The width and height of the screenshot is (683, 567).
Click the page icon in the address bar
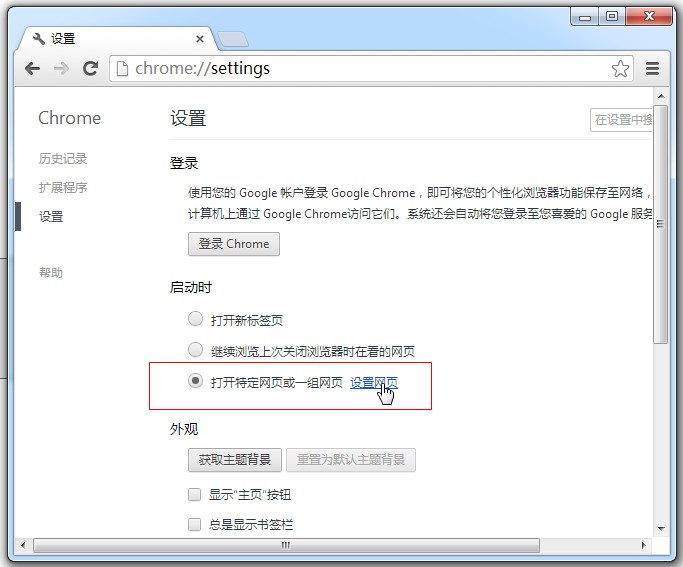point(122,68)
